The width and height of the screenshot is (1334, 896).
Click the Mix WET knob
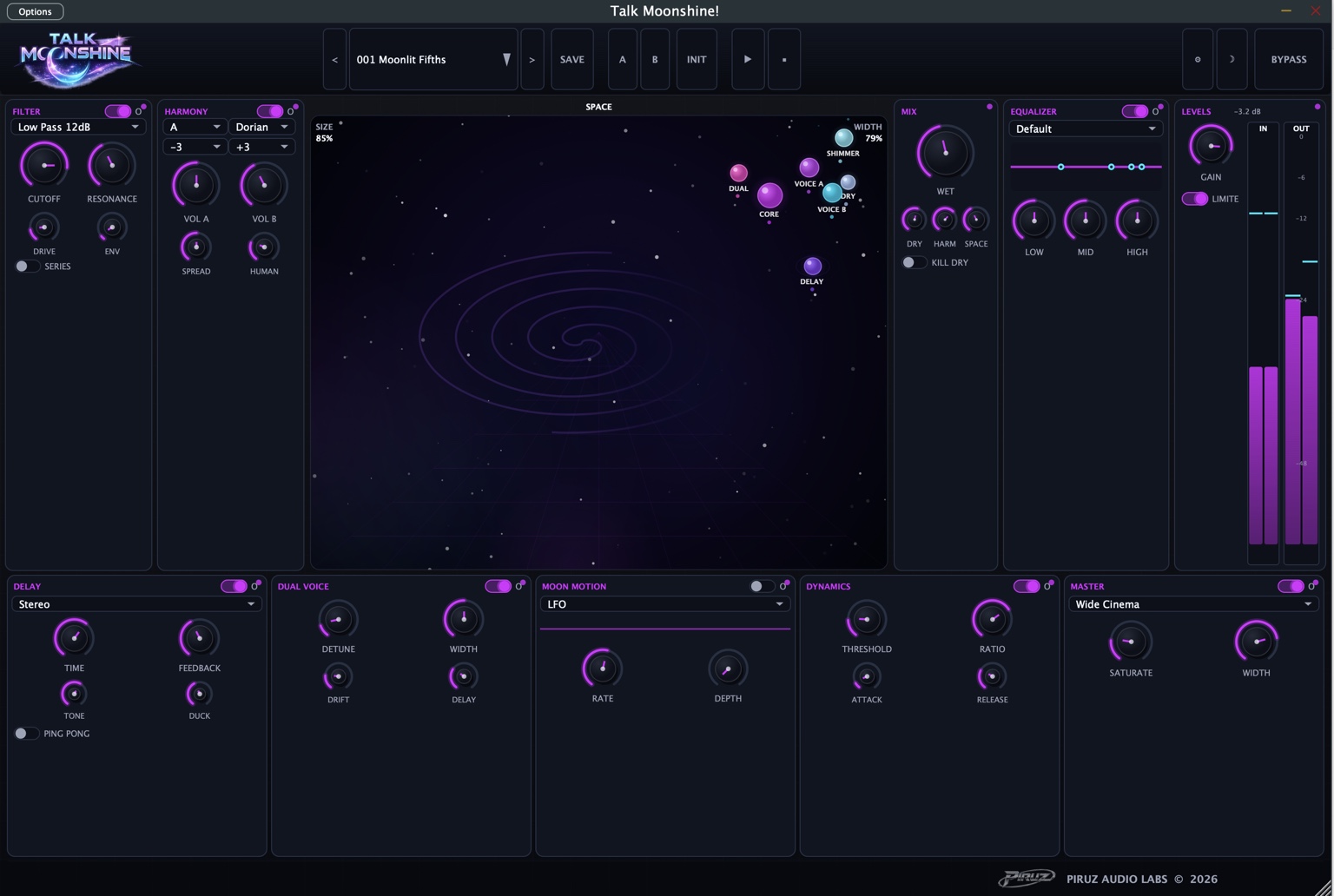pyautogui.click(x=945, y=152)
